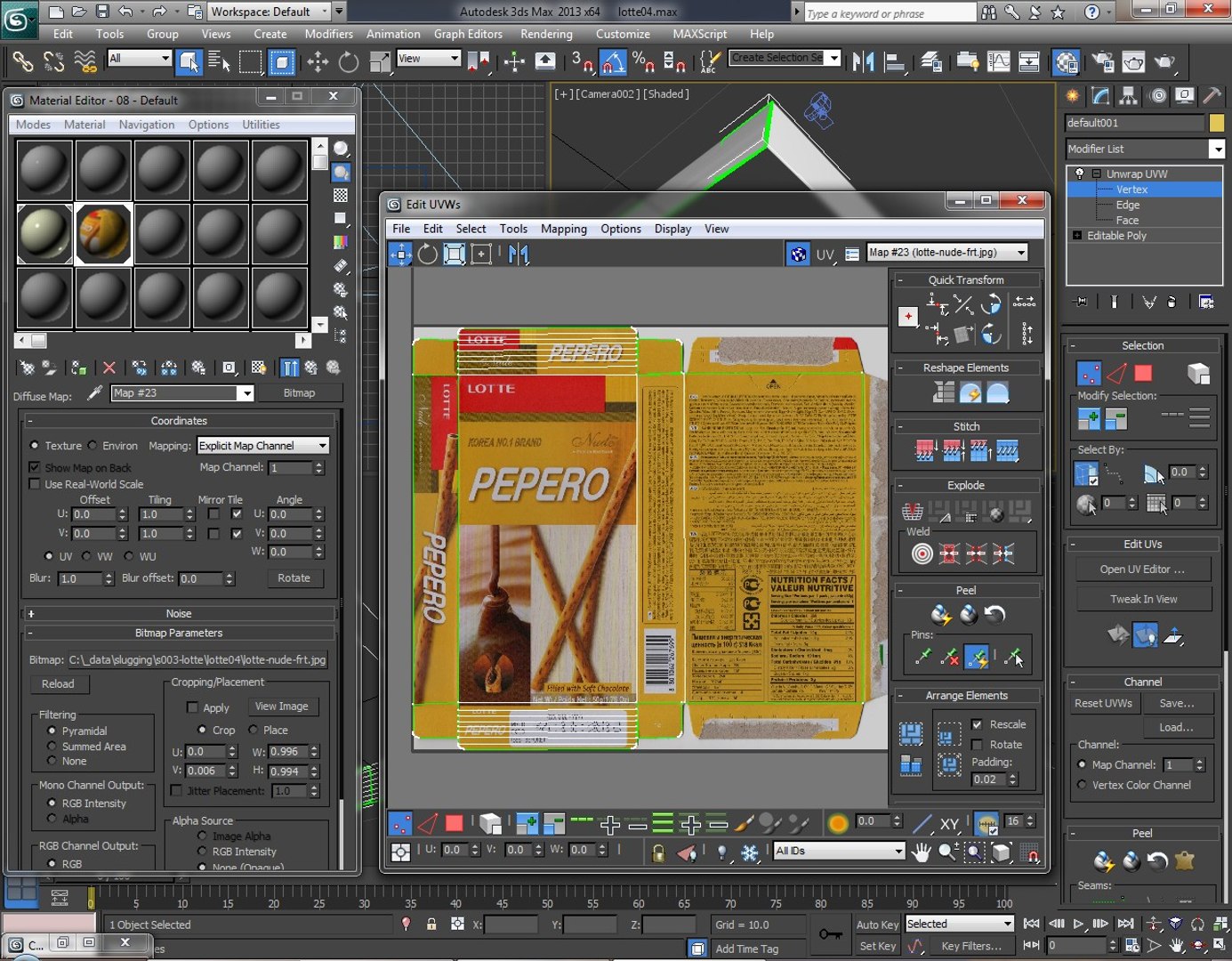Click the object color swatch beside default001
Screen dimensions: 1232x961
tap(1217, 123)
